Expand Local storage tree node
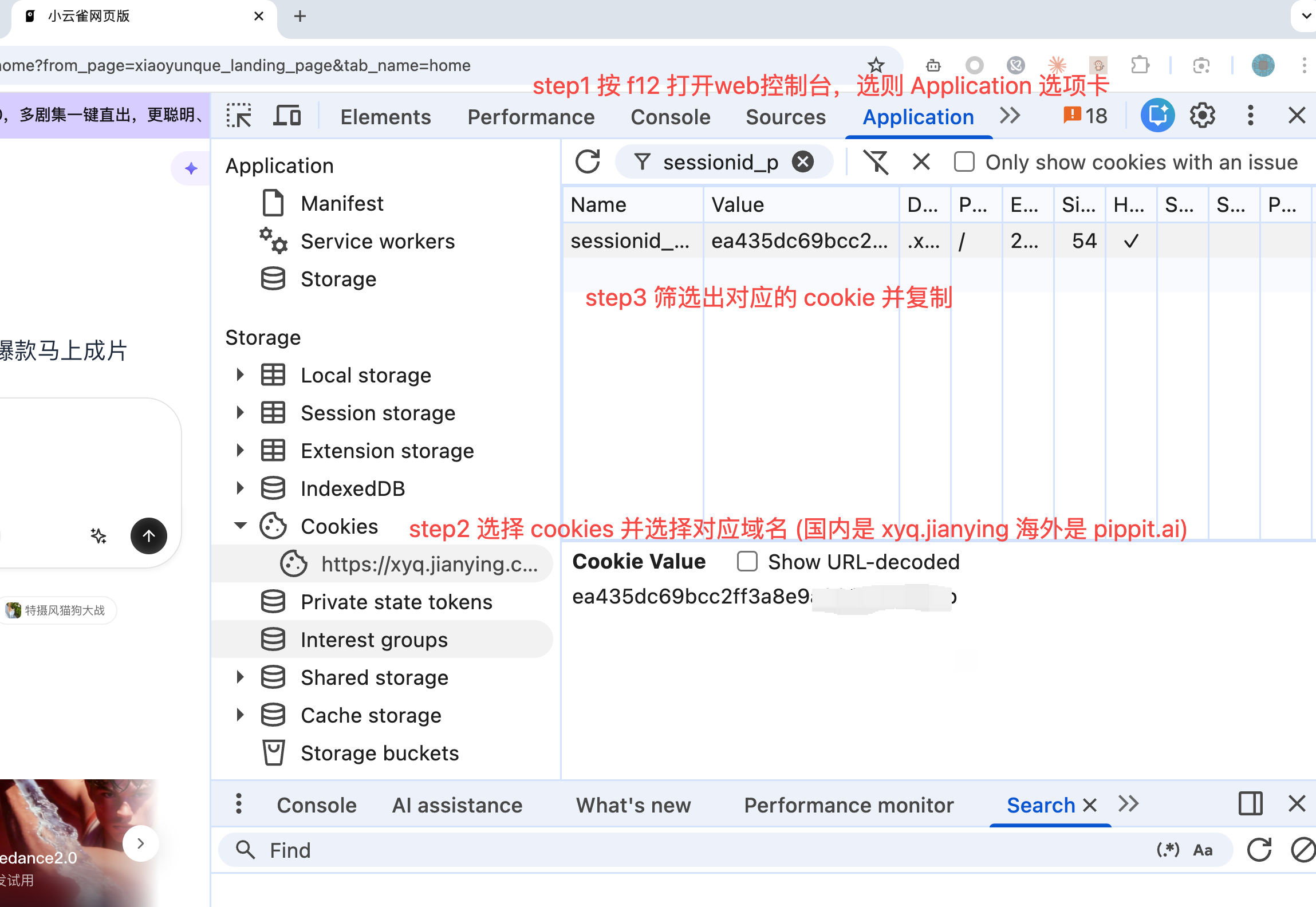 point(241,375)
